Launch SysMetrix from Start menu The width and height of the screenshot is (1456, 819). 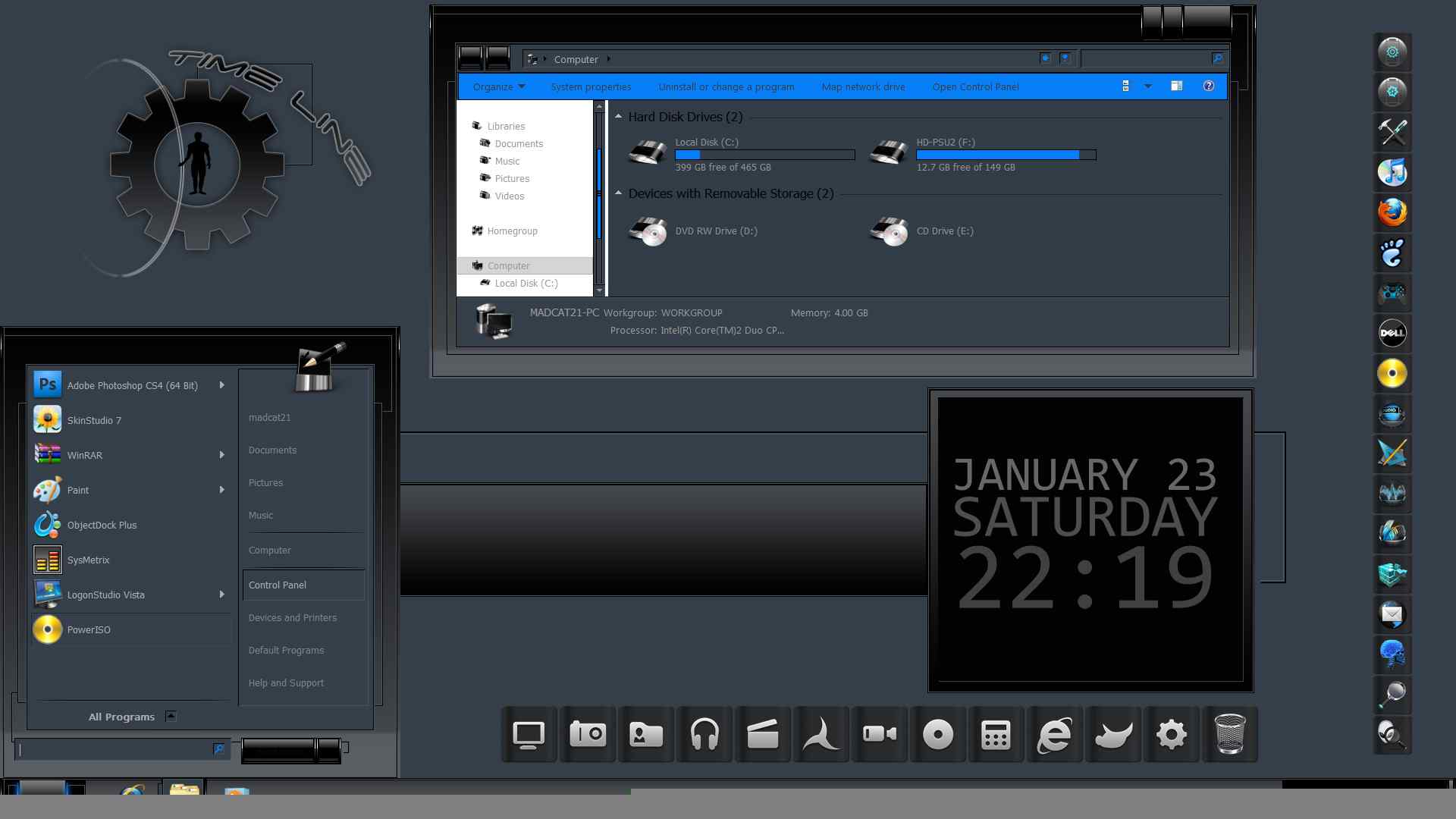pos(130,560)
